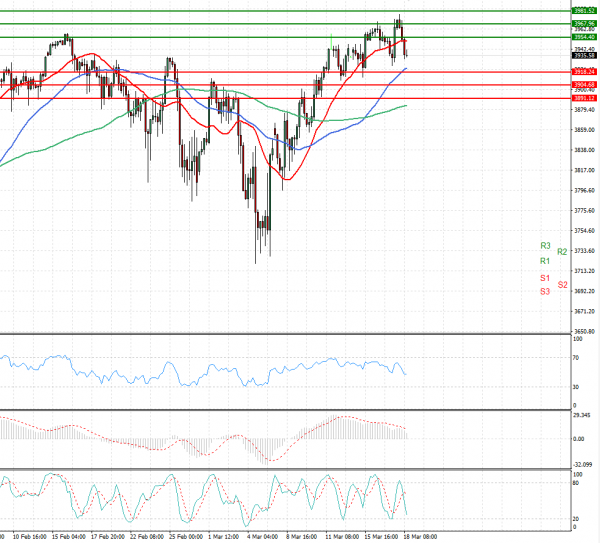Click the 18 Mar 08:00 time label
Screen dimensions: 600x543
click(421, 537)
